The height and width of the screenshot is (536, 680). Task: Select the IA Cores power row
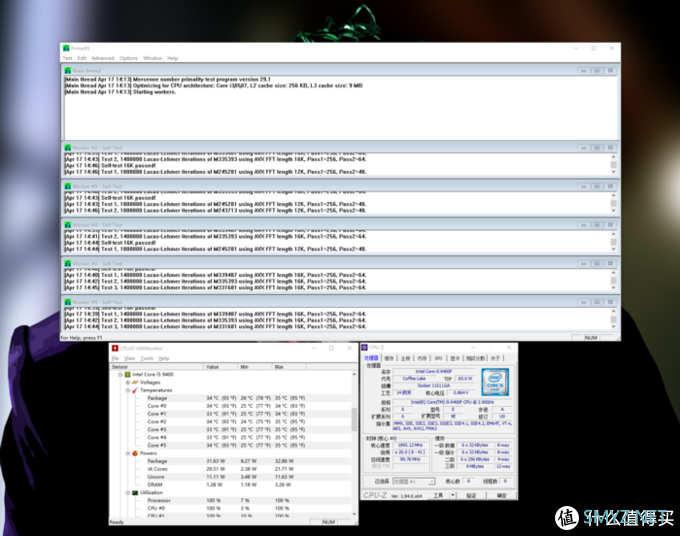[x=230, y=469]
